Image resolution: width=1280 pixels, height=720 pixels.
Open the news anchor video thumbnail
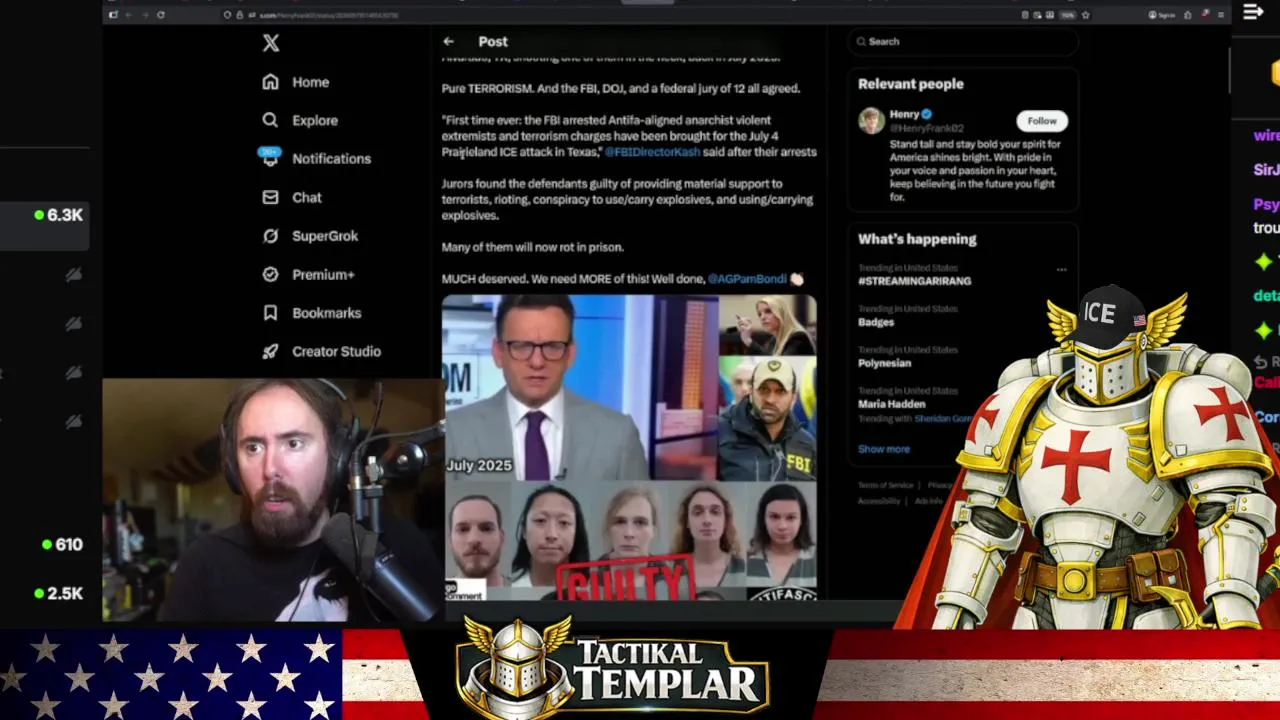click(x=580, y=388)
